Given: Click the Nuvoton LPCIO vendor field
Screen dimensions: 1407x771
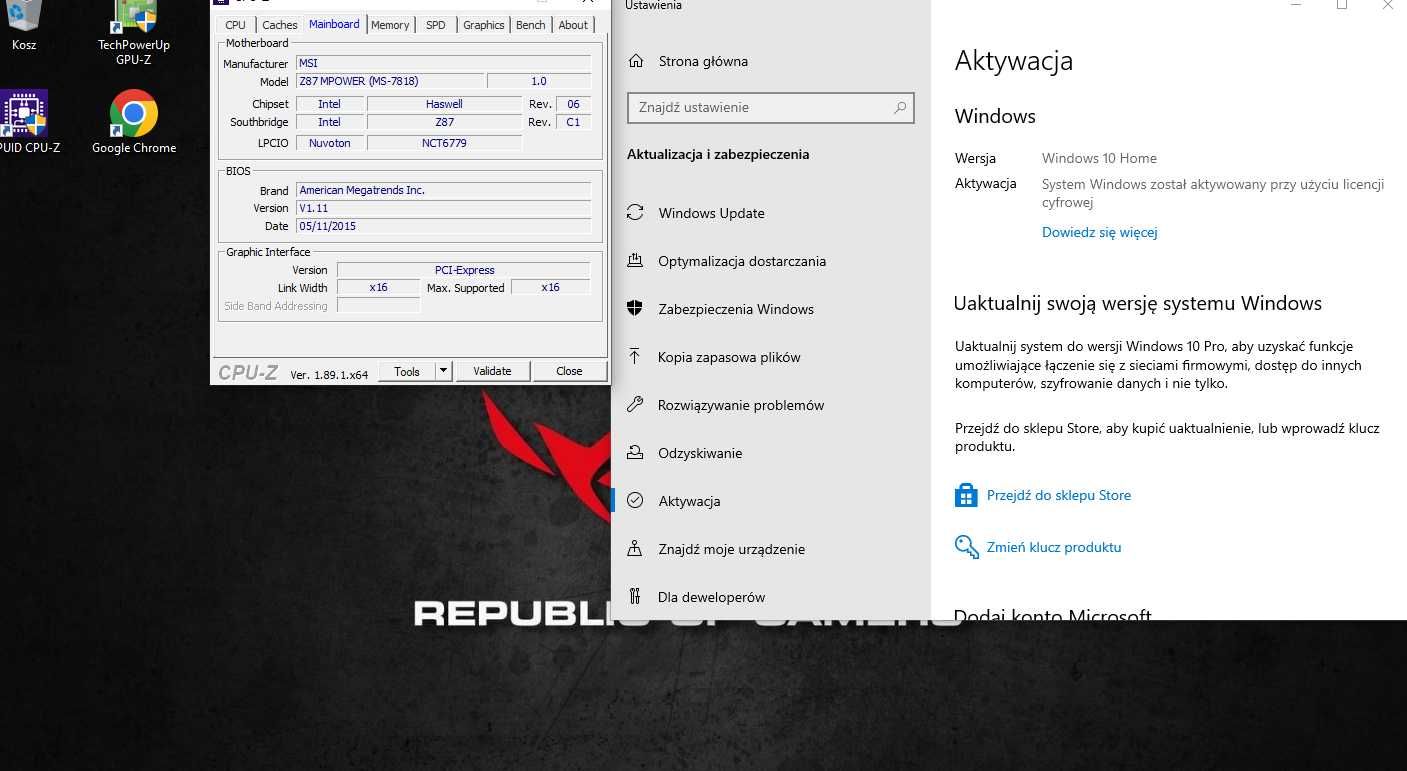Looking at the screenshot, I should [330, 143].
